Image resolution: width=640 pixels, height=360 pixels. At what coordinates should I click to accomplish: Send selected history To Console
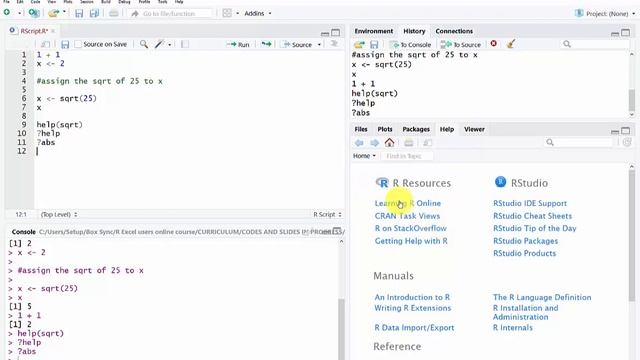(411, 44)
